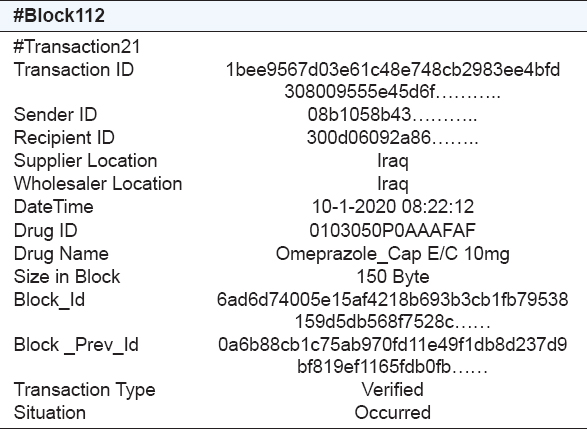The height and width of the screenshot is (429, 587).
Task: Select the Verified transaction type value
Action: pos(393,389)
